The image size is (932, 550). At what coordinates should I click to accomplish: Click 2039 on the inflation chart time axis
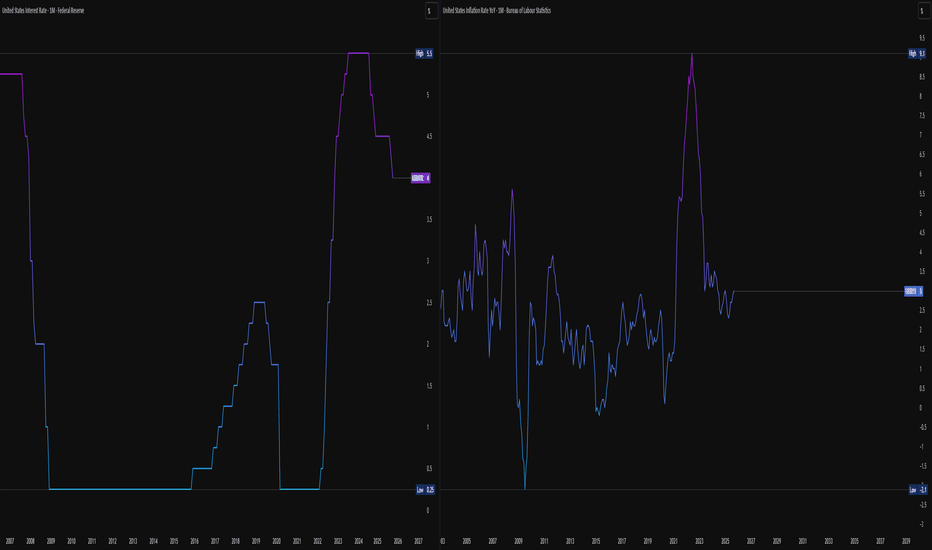pyautogui.click(x=906, y=541)
